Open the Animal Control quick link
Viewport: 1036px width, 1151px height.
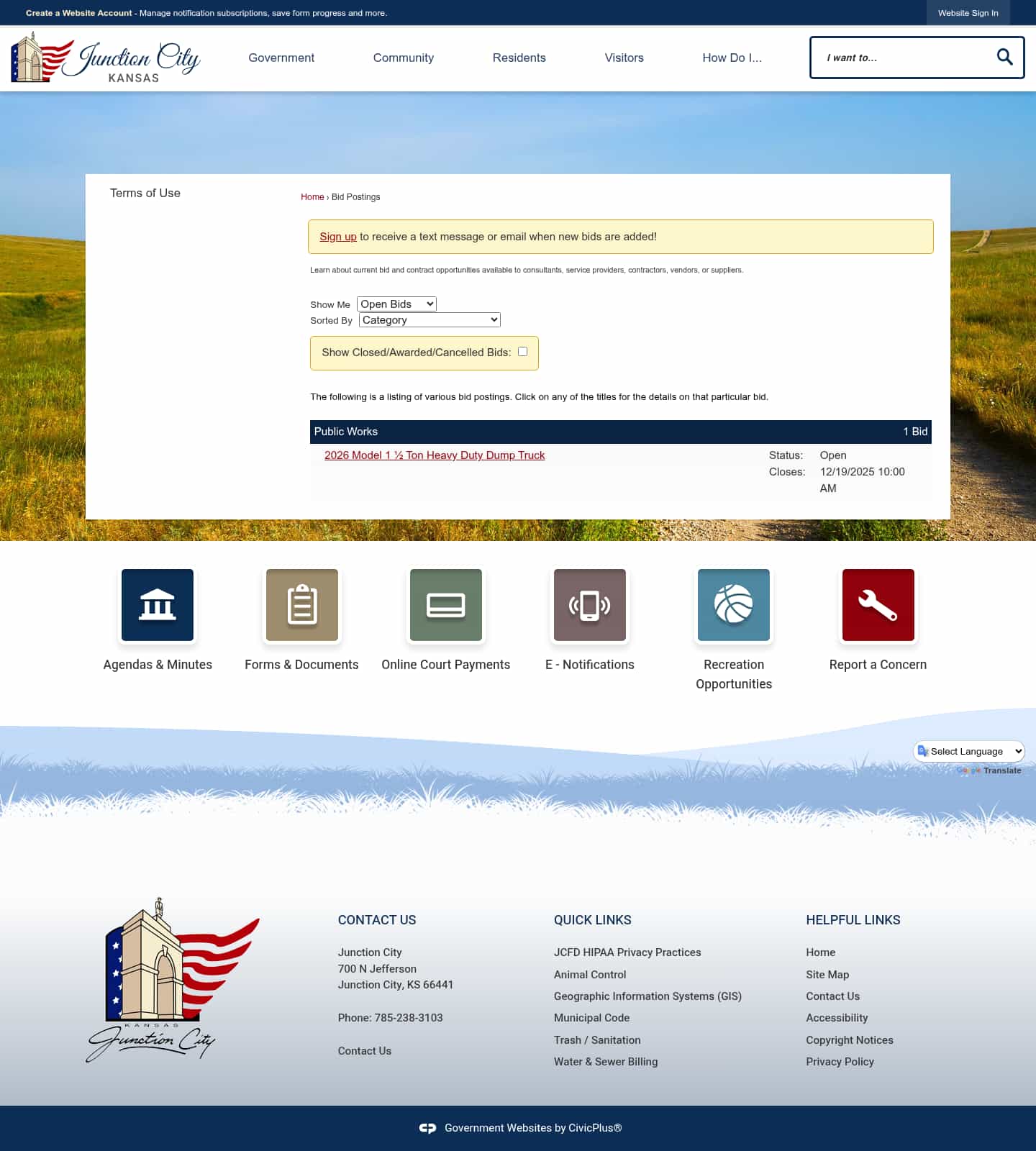pyautogui.click(x=590, y=975)
